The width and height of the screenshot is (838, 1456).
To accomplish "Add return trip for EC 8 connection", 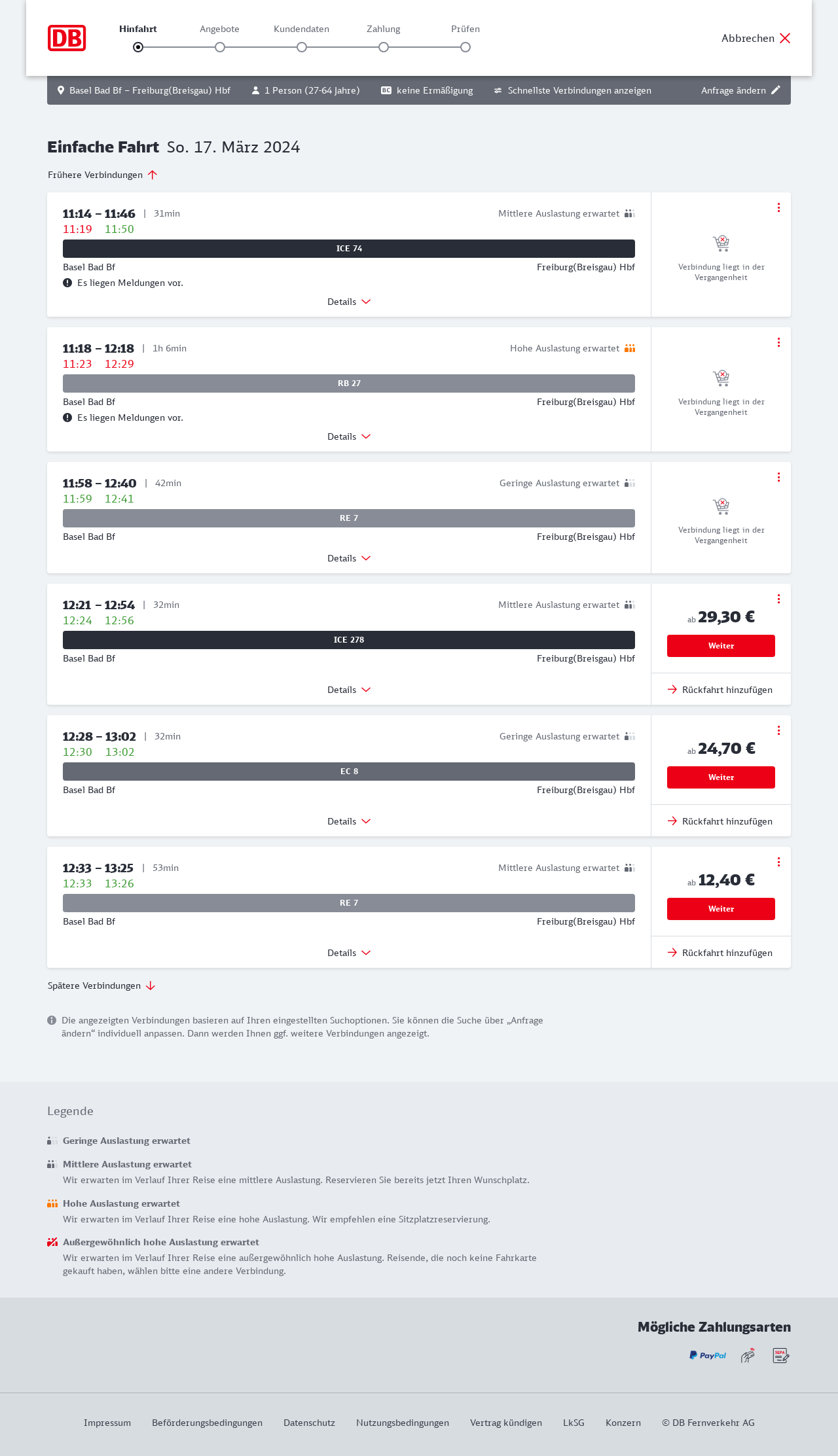I will [x=720, y=821].
